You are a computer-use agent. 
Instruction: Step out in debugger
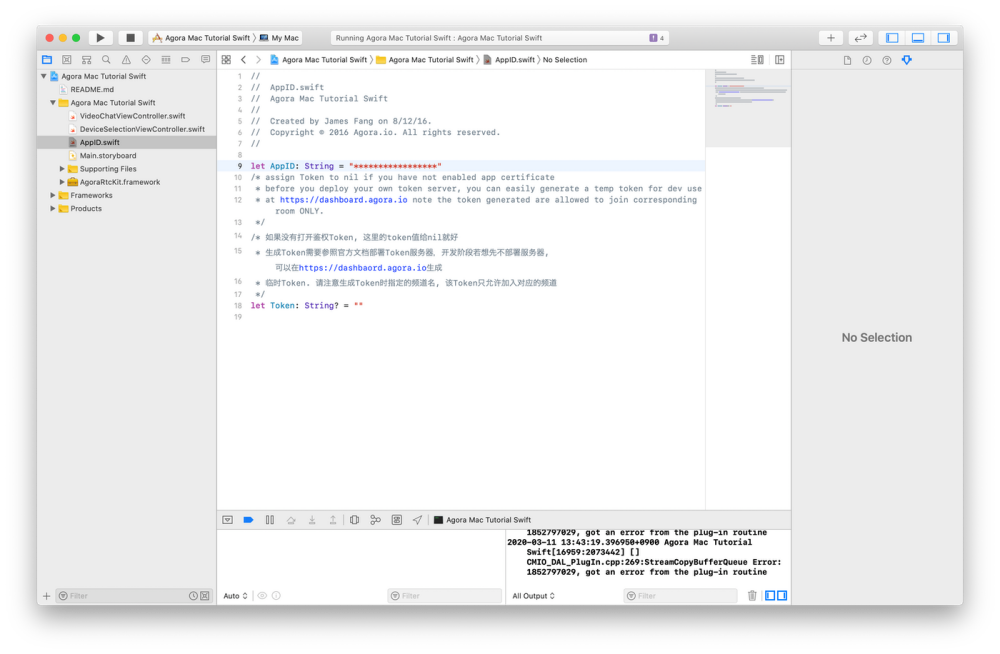coord(333,520)
